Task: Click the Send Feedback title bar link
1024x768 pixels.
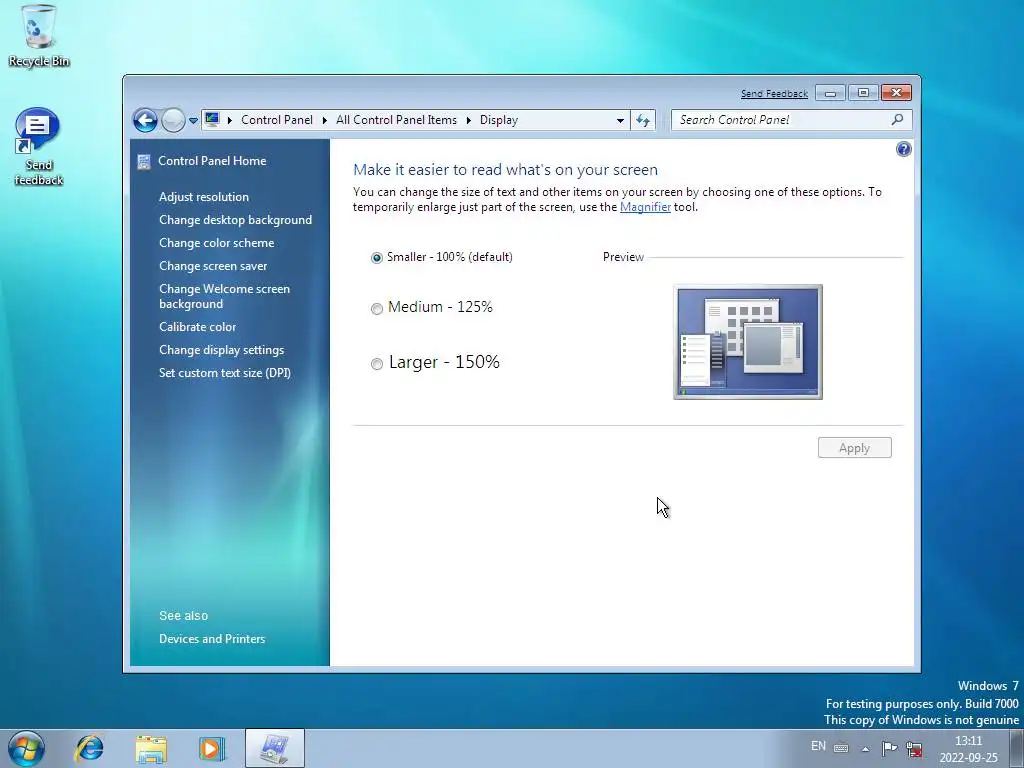Action: click(x=774, y=94)
